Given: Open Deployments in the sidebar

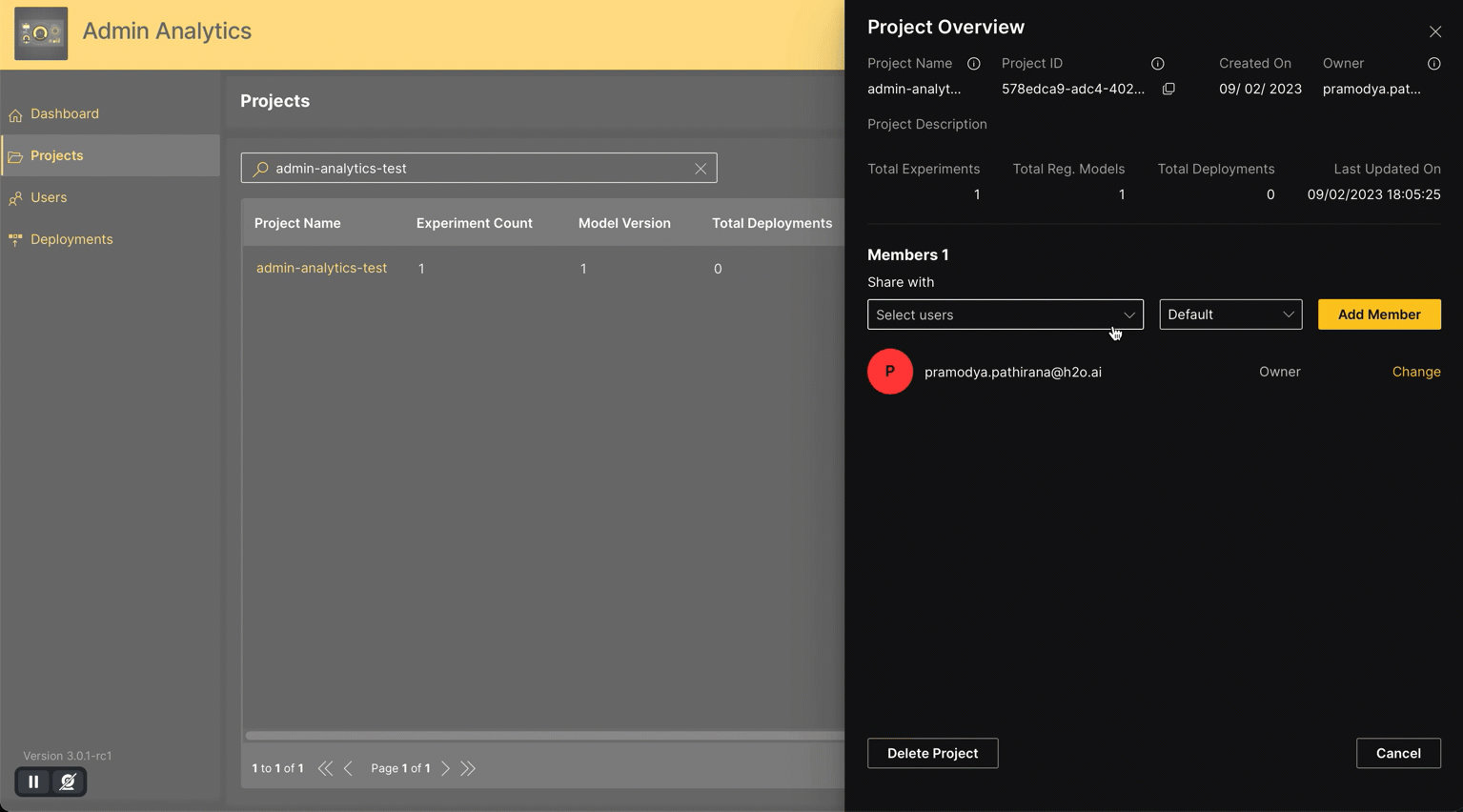Looking at the screenshot, I should (x=71, y=239).
